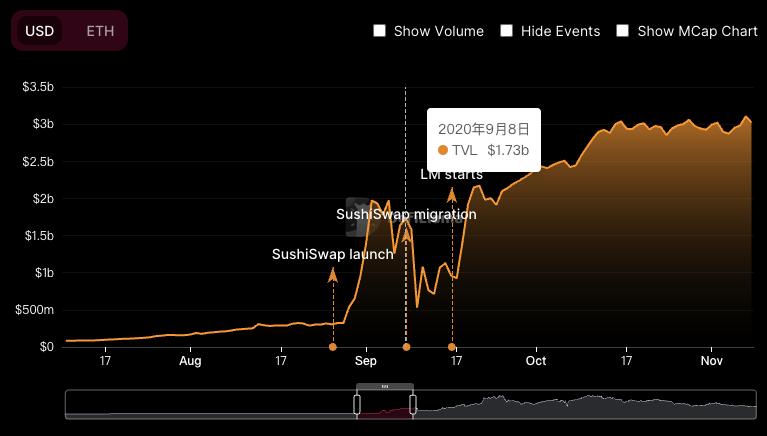Click the SushiSwap launch arrow head
767x436 pixels.
click(333, 273)
